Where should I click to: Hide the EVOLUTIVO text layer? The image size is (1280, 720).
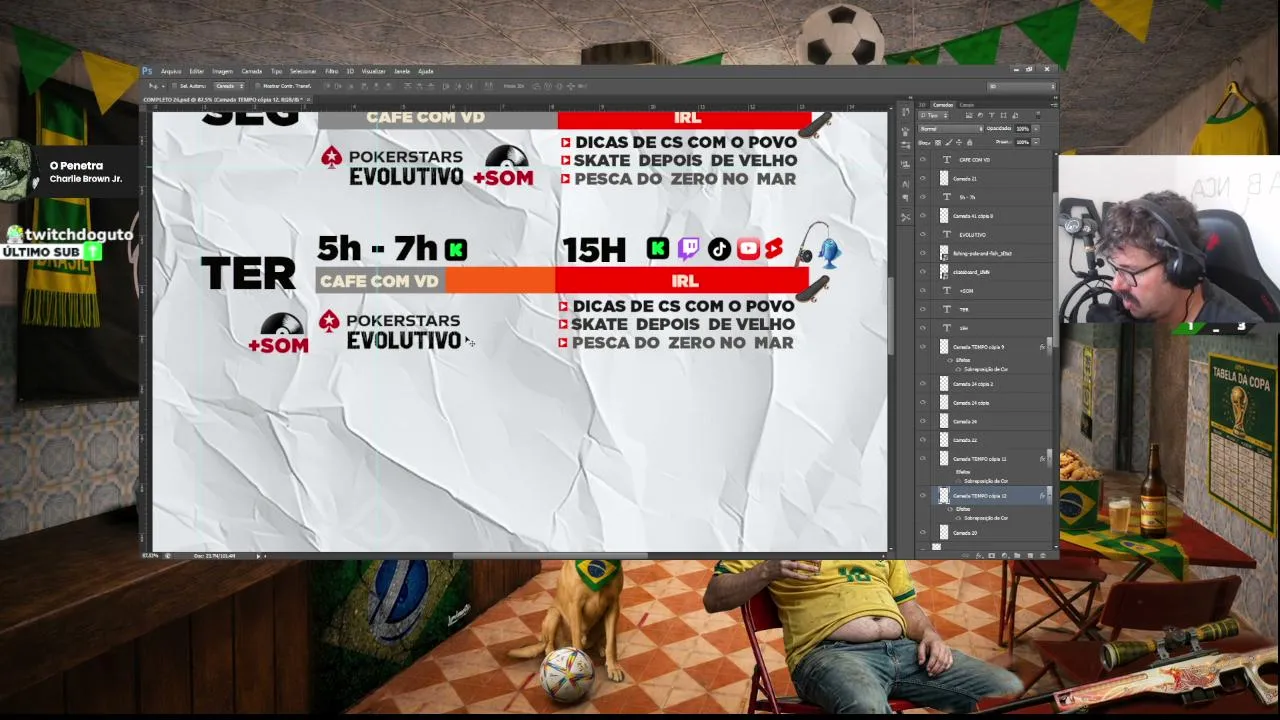tap(923, 235)
